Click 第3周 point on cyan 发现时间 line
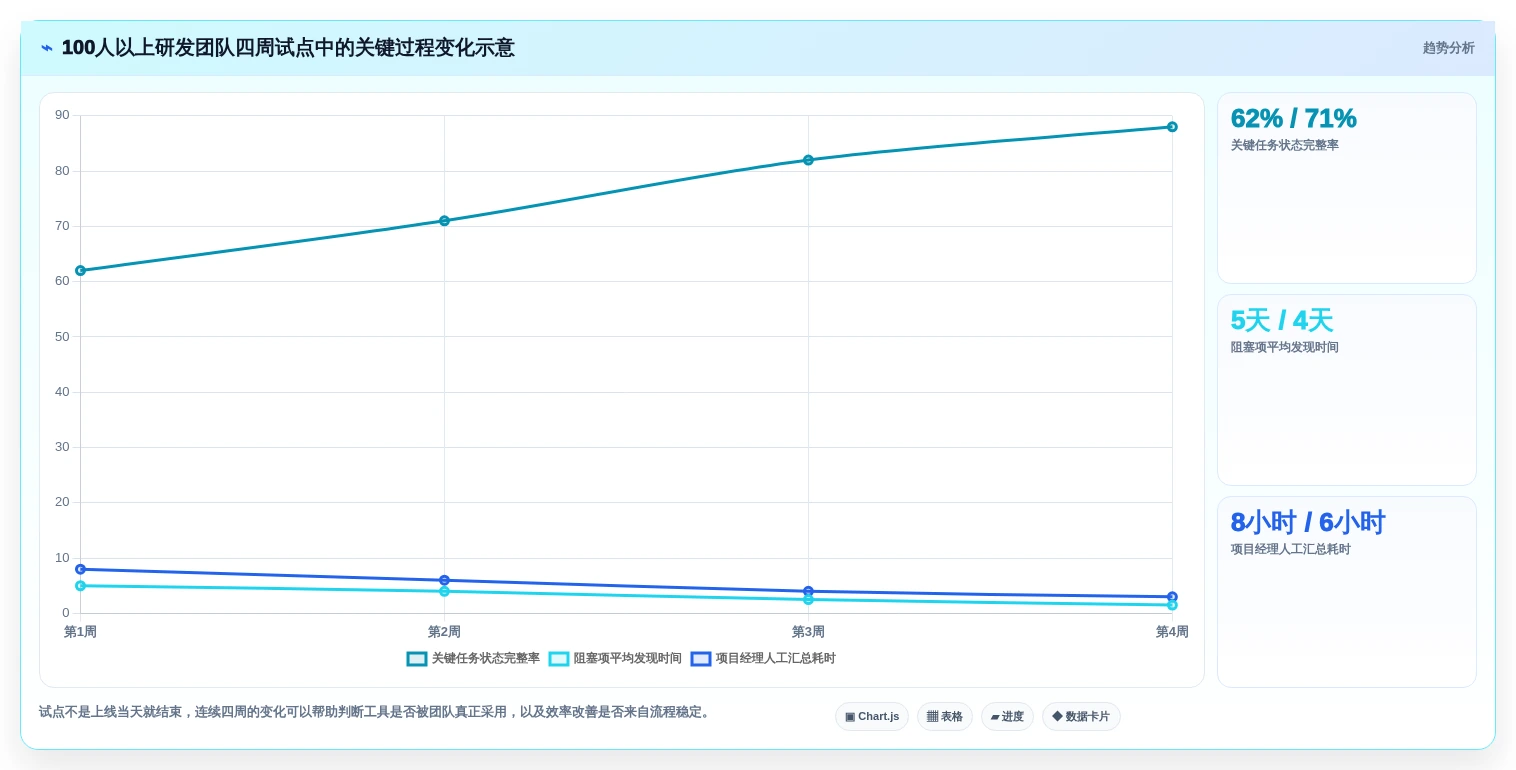 pos(808,600)
